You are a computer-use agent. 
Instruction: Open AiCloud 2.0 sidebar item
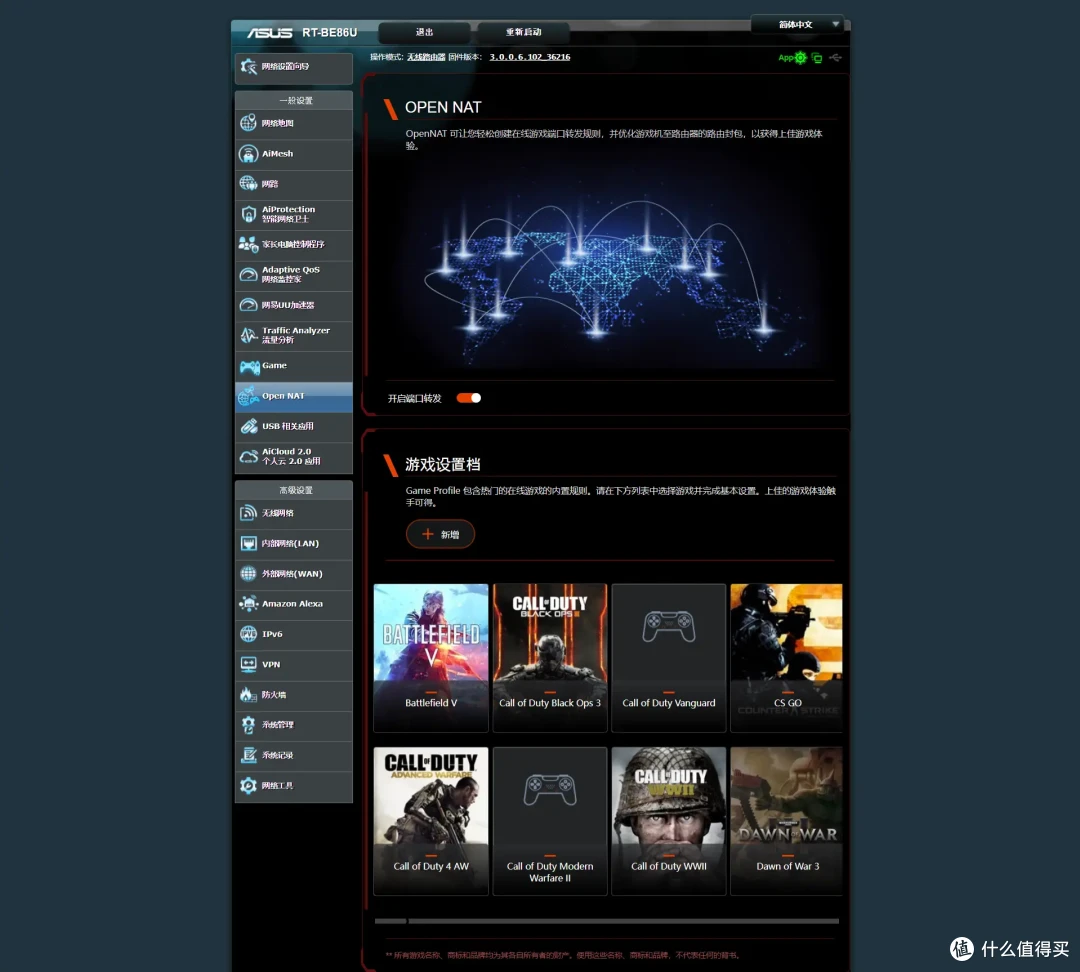[x=293, y=457]
